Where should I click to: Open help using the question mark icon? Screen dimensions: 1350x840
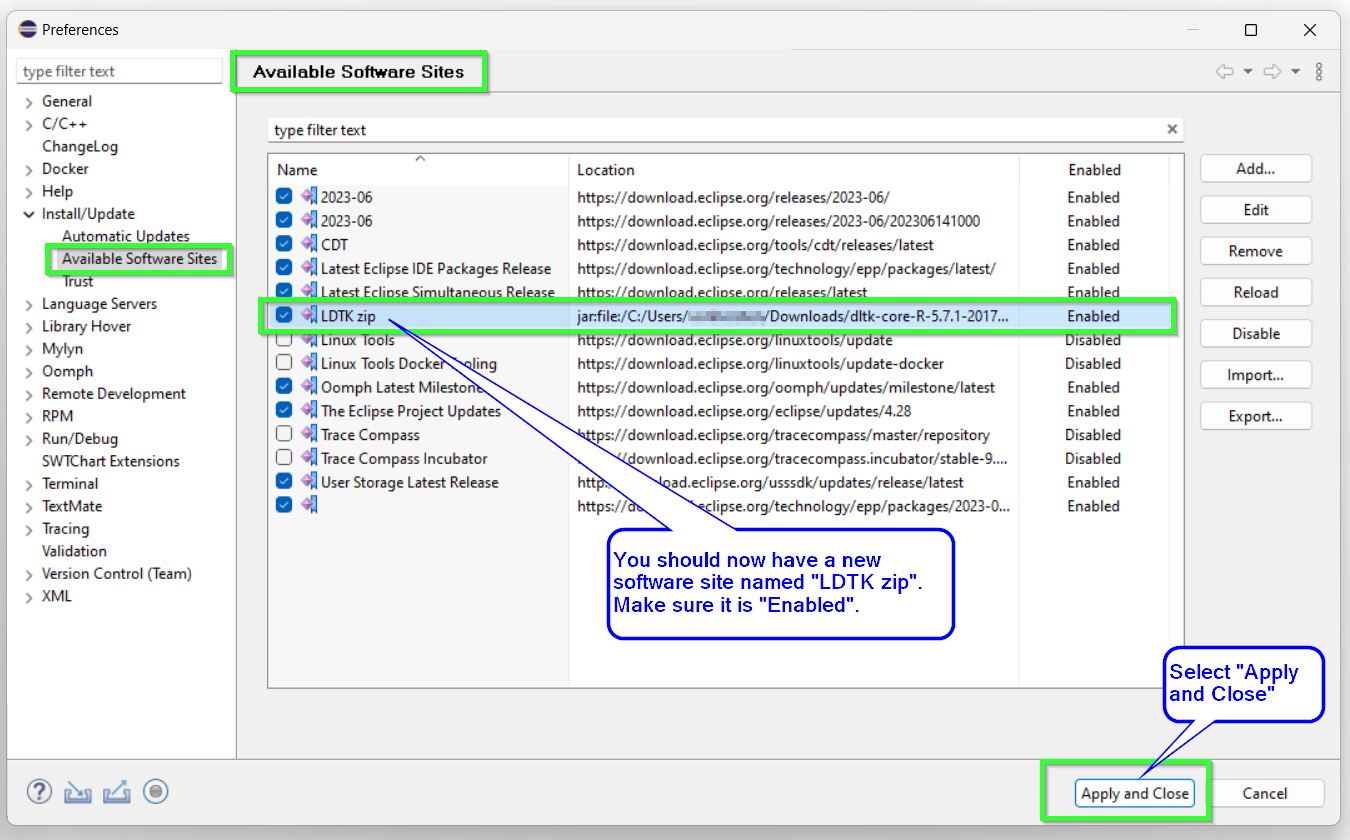click(x=38, y=791)
